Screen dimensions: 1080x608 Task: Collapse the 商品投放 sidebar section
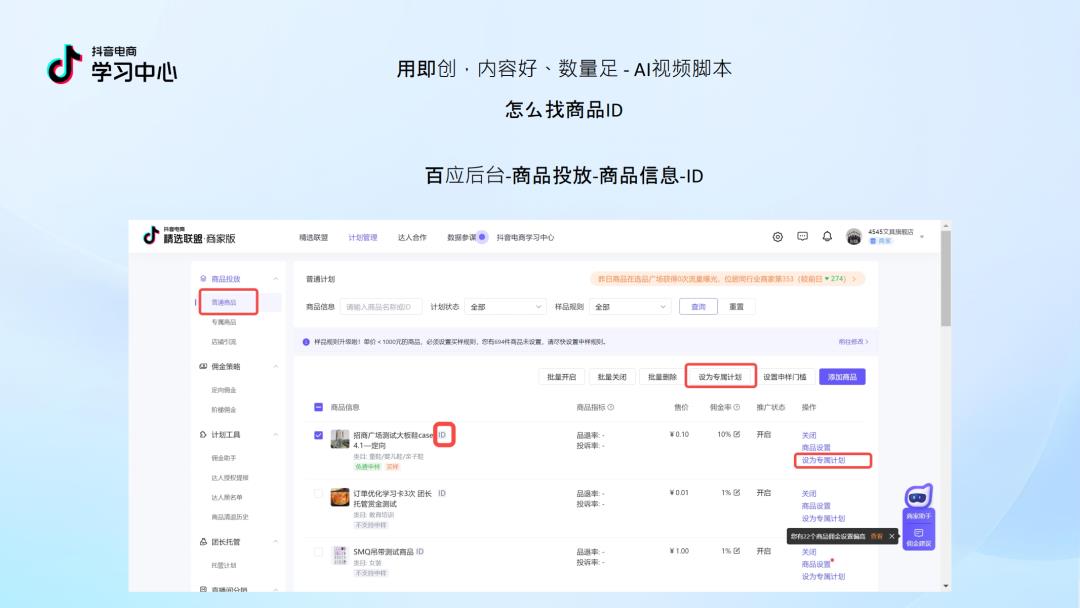tap(276, 279)
